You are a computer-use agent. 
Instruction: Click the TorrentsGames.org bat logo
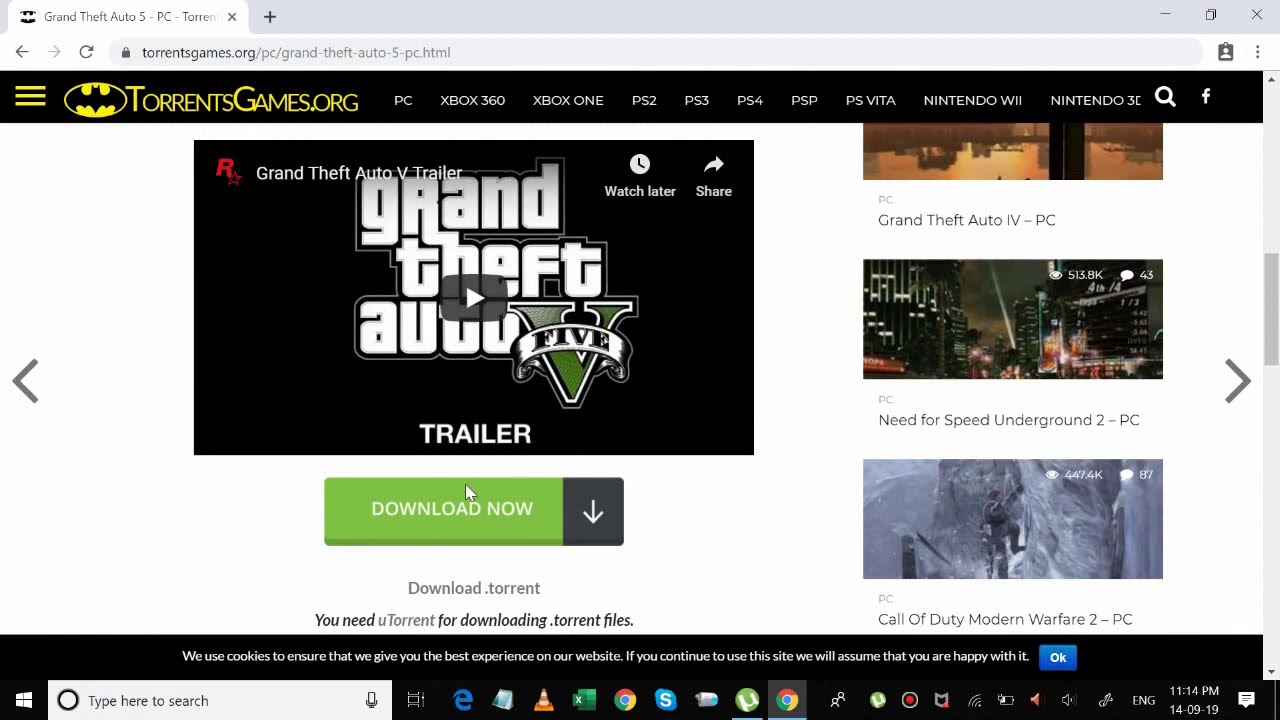pos(211,100)
